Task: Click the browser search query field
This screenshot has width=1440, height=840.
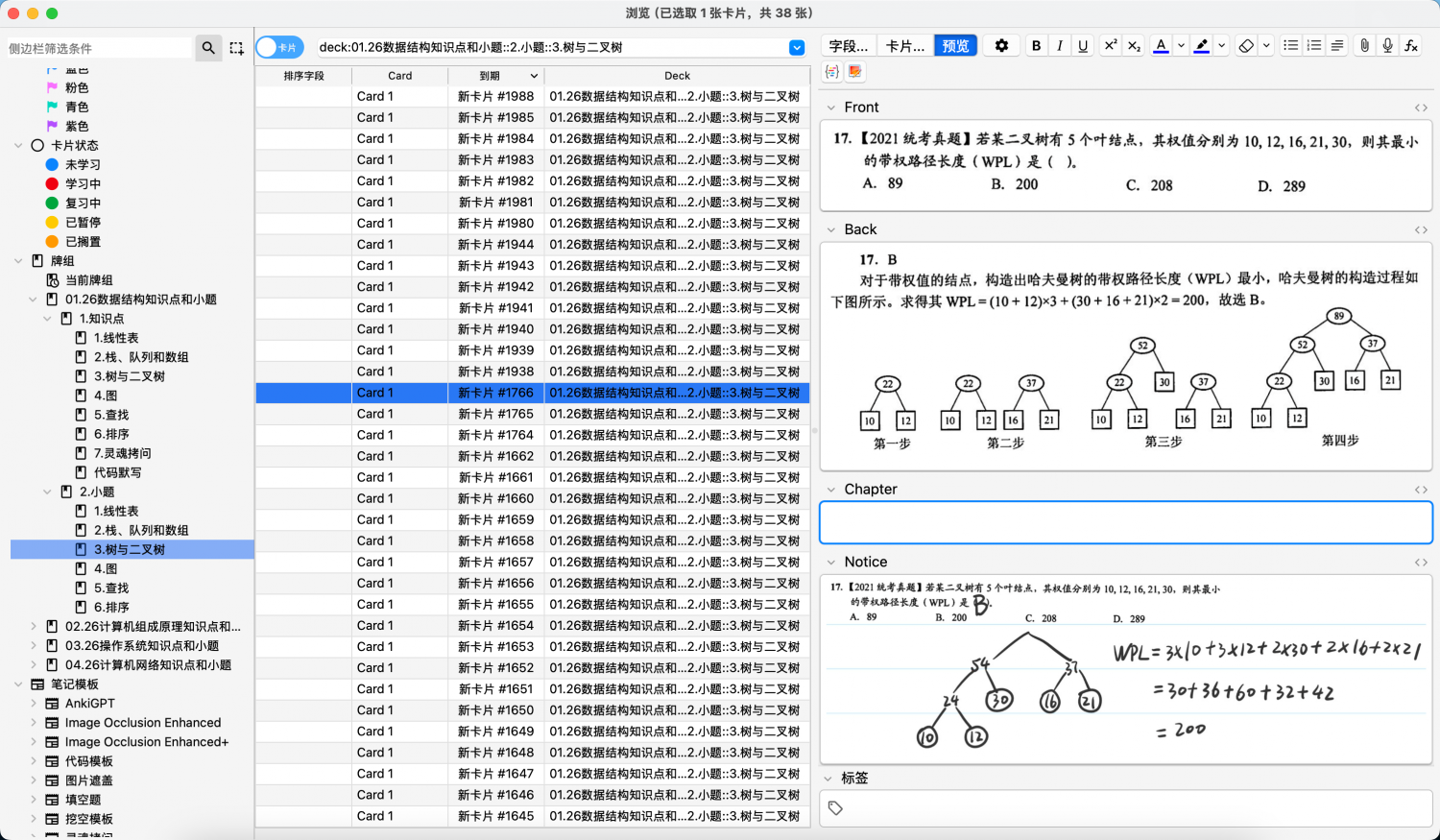Action: point(553,47)
